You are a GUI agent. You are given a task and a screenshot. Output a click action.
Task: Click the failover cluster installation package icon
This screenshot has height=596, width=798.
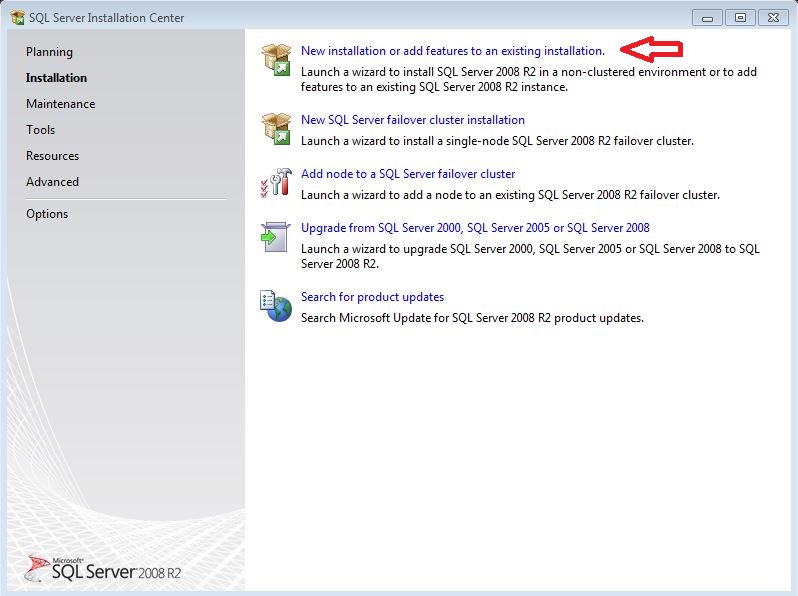276,129
